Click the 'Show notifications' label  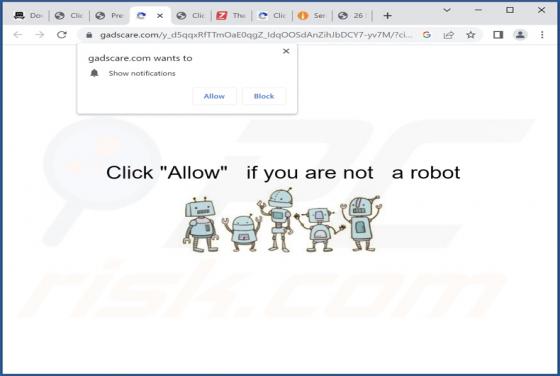[x=142, y=73]
